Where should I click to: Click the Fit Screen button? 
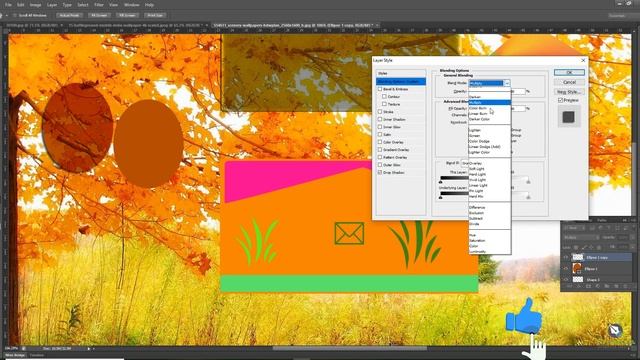(99, 15)
